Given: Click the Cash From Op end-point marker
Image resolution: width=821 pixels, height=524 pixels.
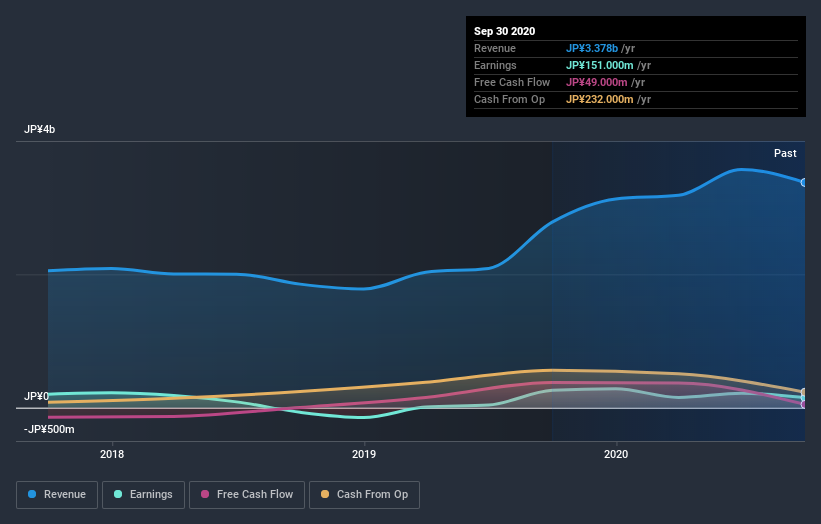Looking at the screenshot, I should (804, 392).
